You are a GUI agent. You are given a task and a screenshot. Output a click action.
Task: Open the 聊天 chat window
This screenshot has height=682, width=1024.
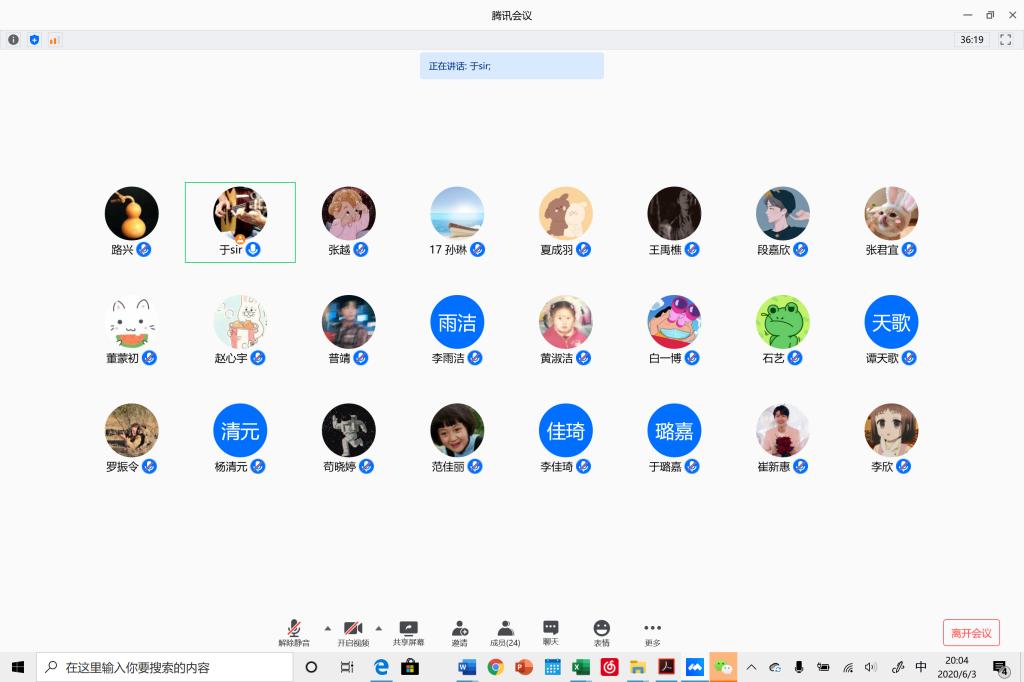pyautogui.click(x=550, y=632)
